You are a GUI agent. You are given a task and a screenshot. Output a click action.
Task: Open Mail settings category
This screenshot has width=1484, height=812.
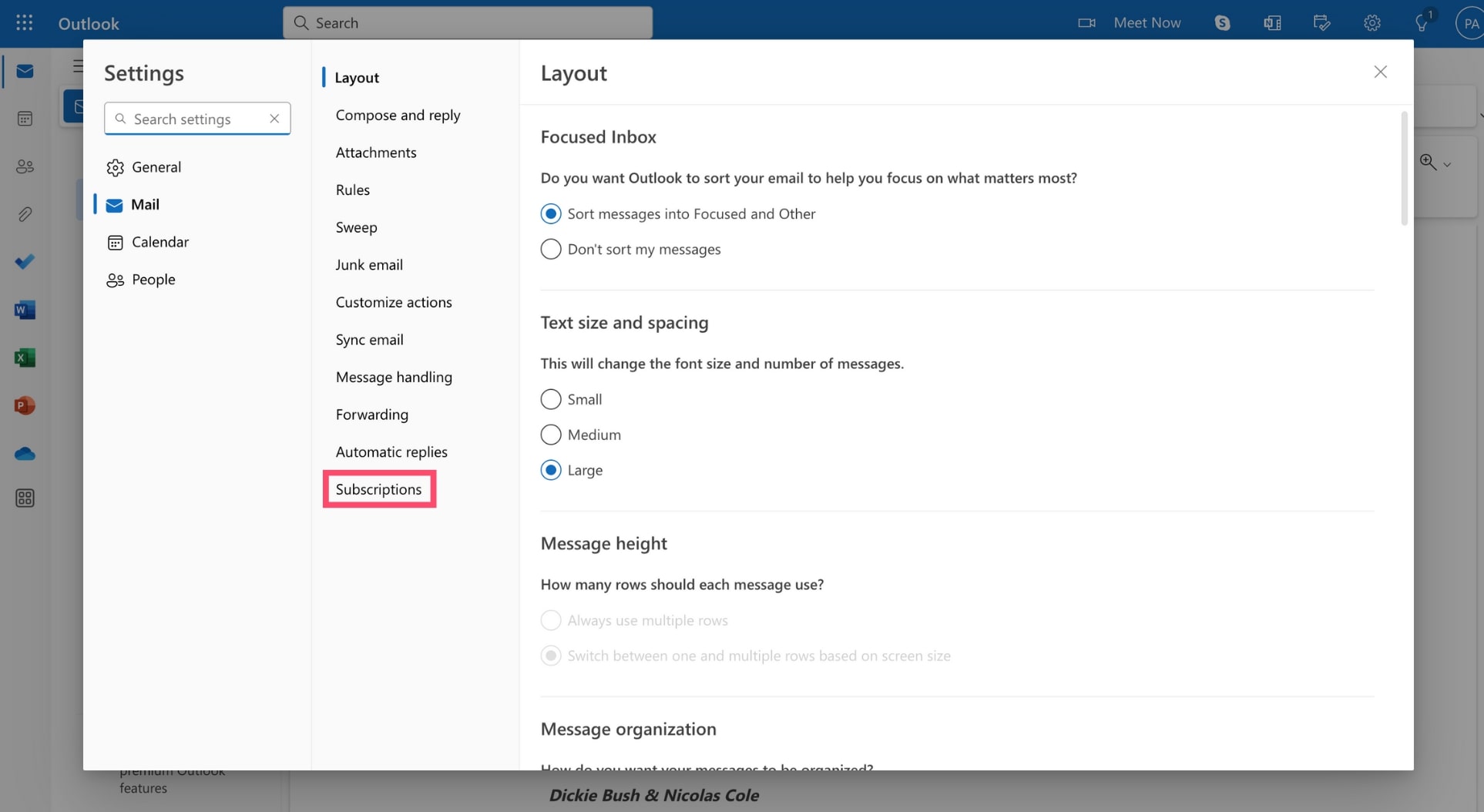(133, 204)
